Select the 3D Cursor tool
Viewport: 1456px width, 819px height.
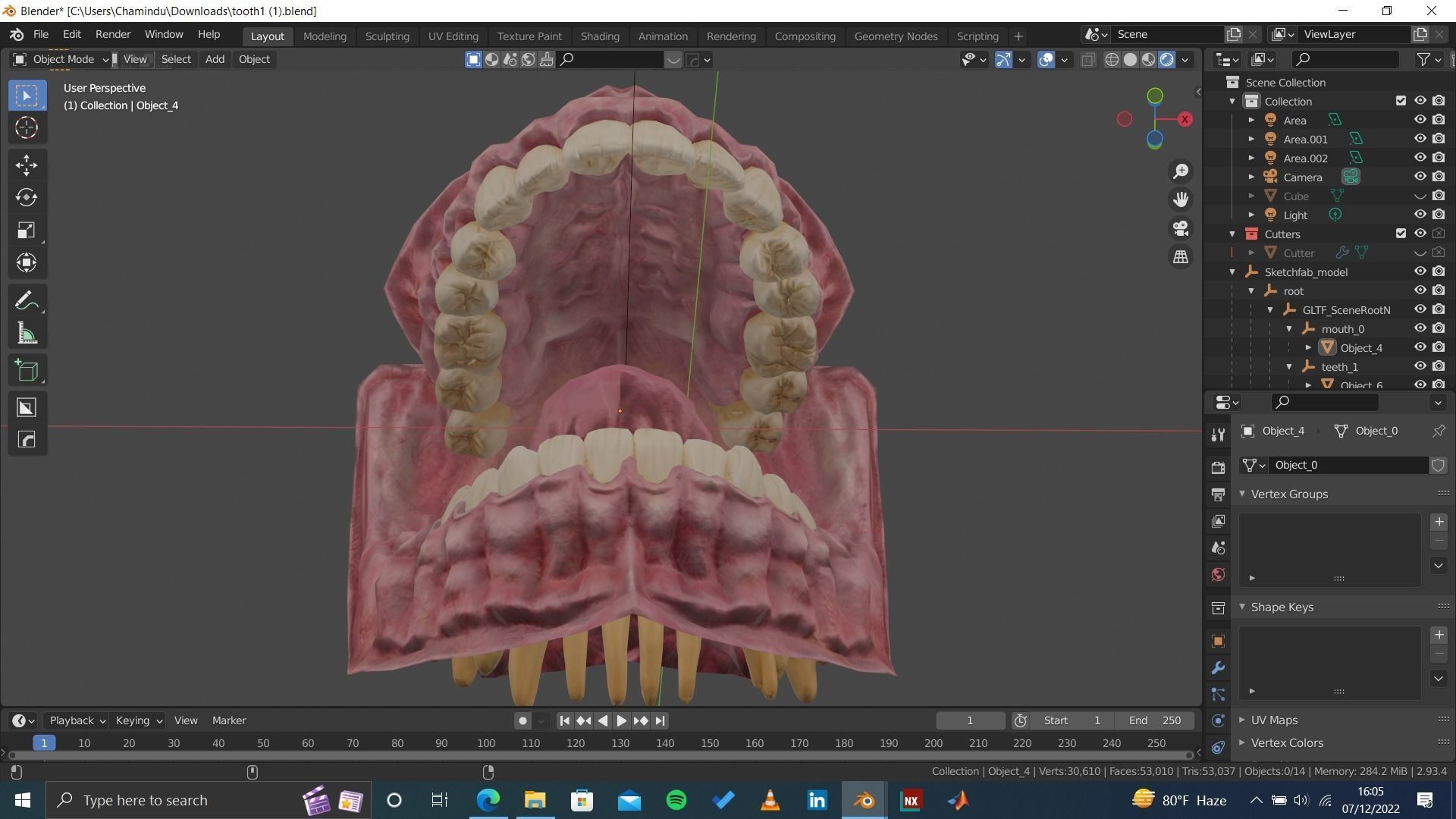point(27,127)
